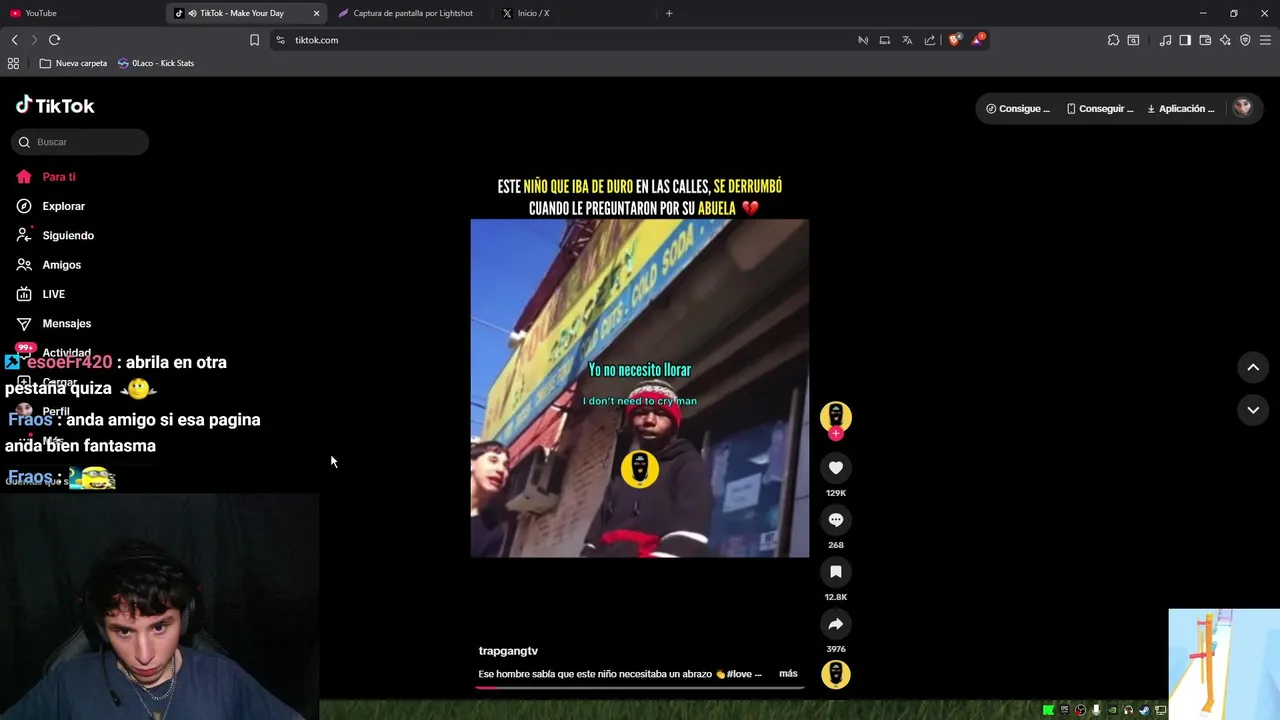Share the video via arrow icon
Screen dimensions: 1280x720
(836, 624)
